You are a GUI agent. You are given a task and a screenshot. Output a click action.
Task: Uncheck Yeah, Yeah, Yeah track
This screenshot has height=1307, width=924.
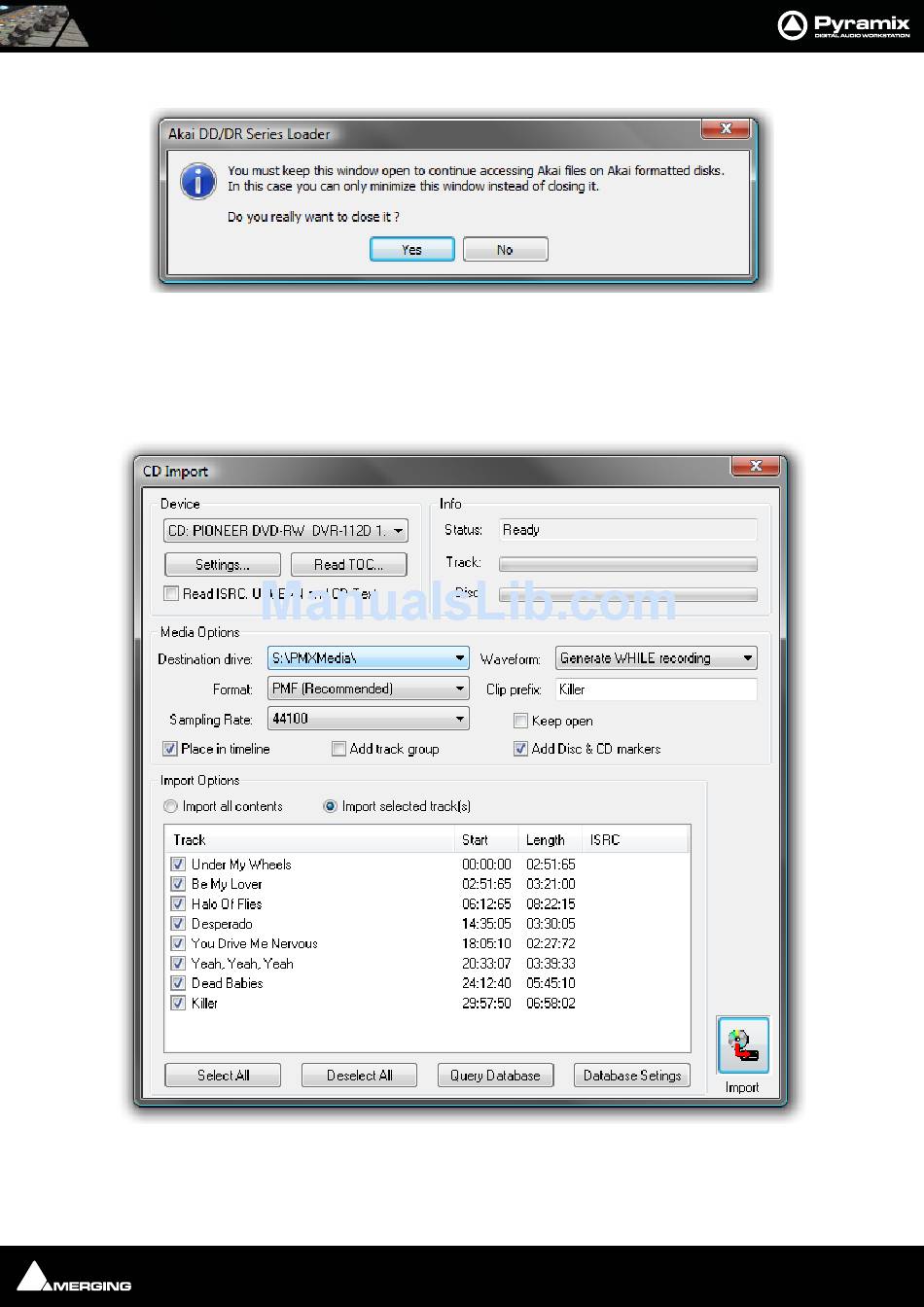pyautogui.click(x=178, y=963)
